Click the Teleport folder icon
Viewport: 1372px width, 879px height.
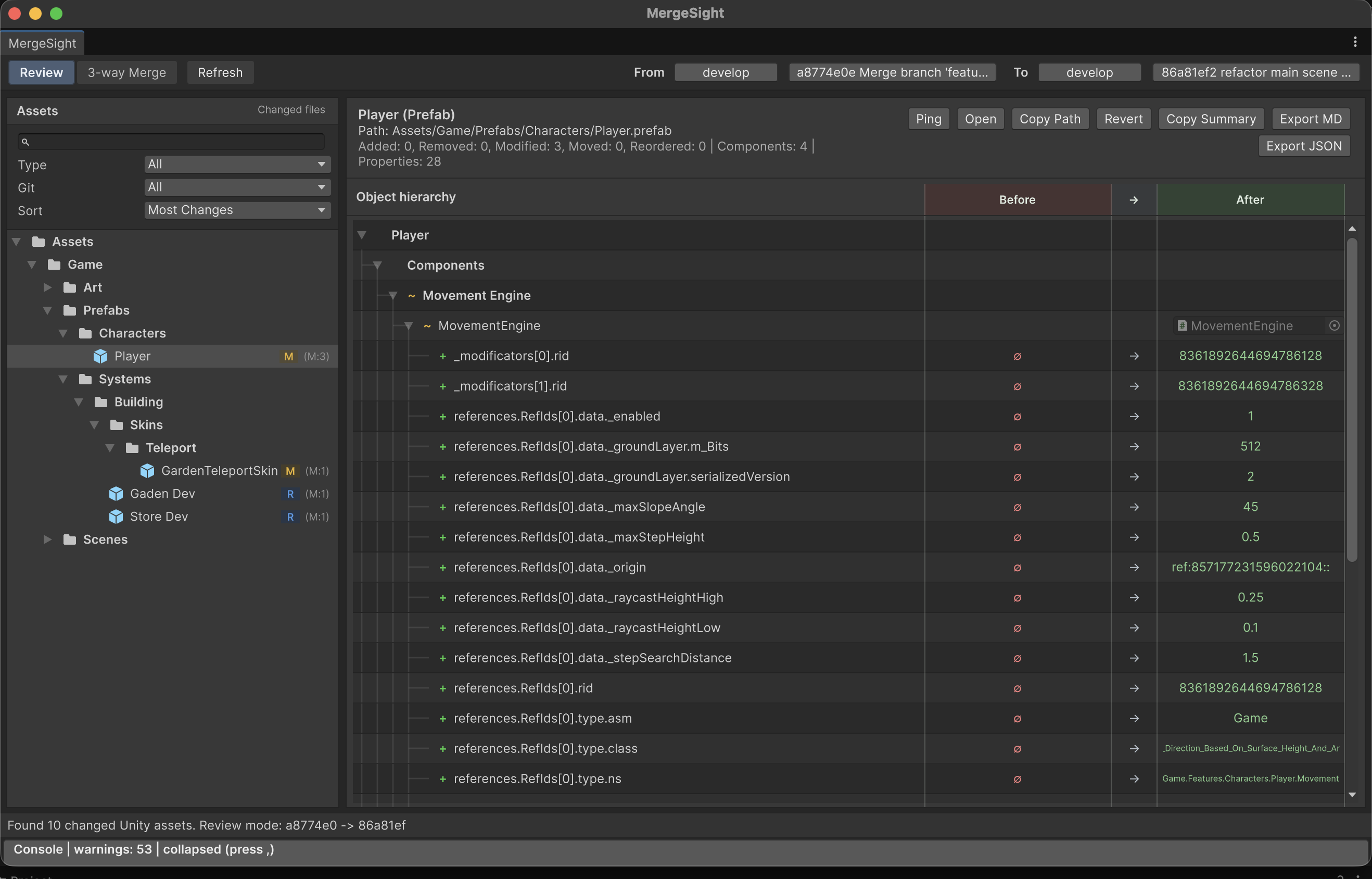click(132, 447)
